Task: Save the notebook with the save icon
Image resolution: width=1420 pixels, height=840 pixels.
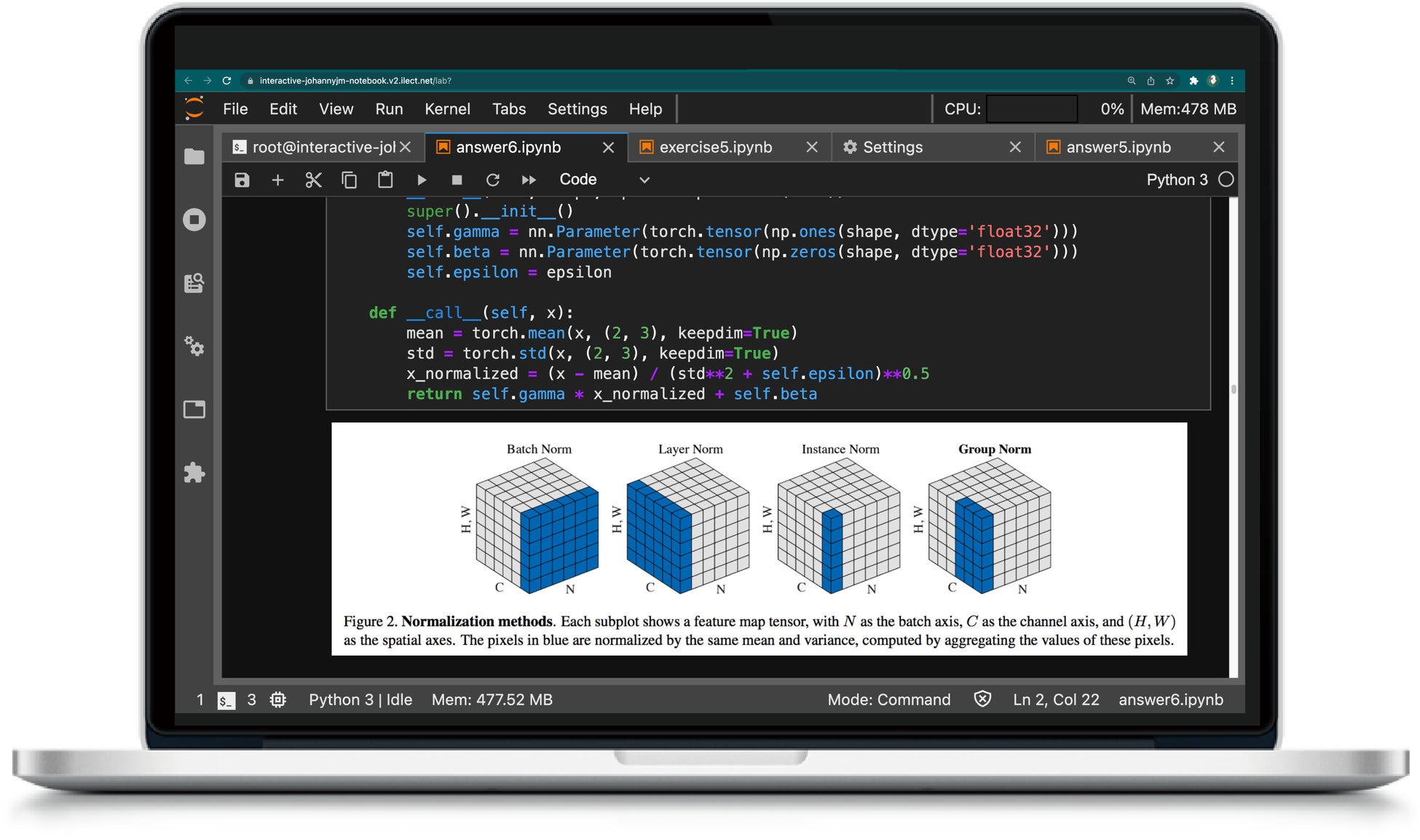Action: point(242,180)
